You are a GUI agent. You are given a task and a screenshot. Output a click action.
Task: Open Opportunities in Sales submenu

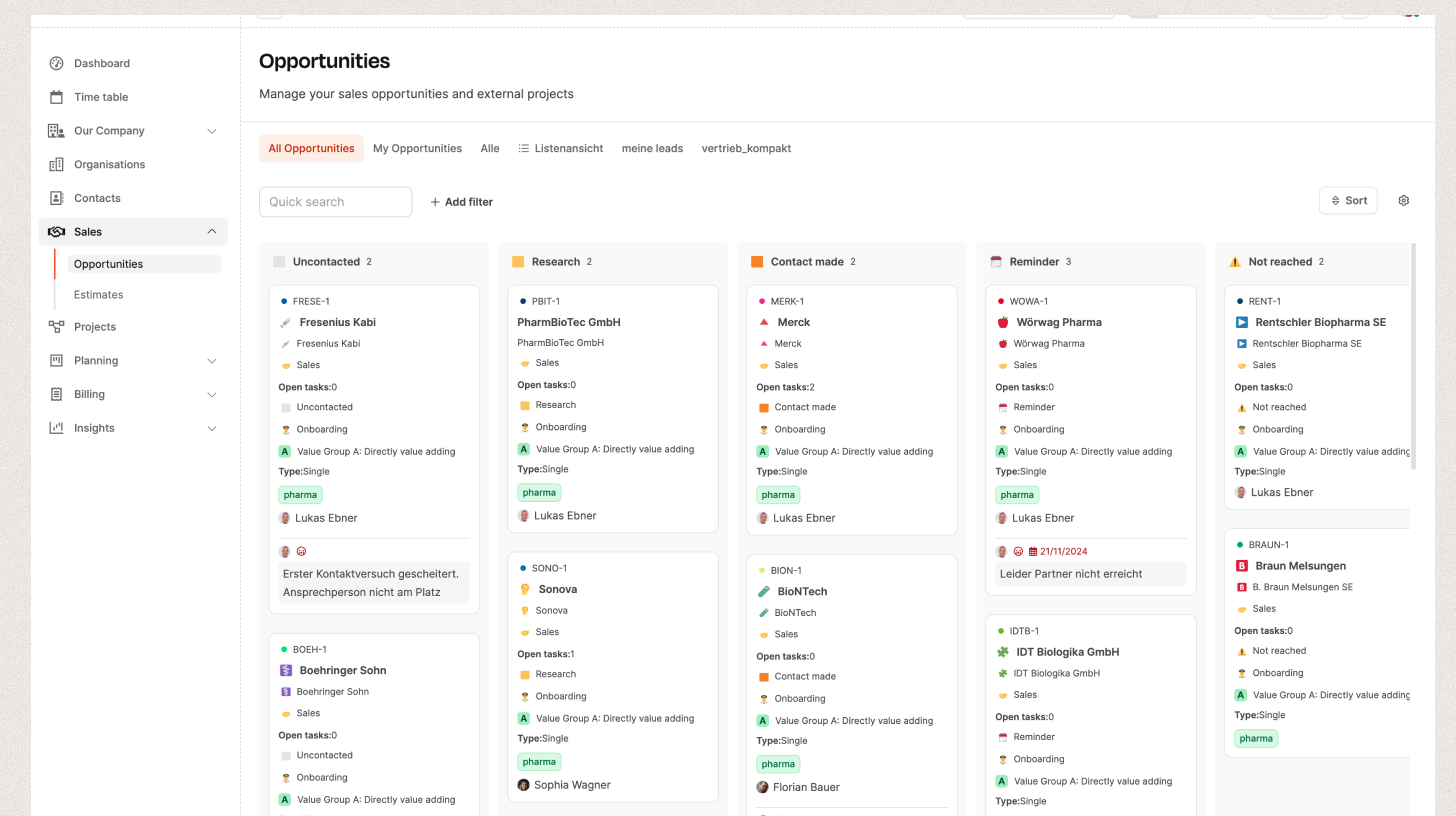145,264
